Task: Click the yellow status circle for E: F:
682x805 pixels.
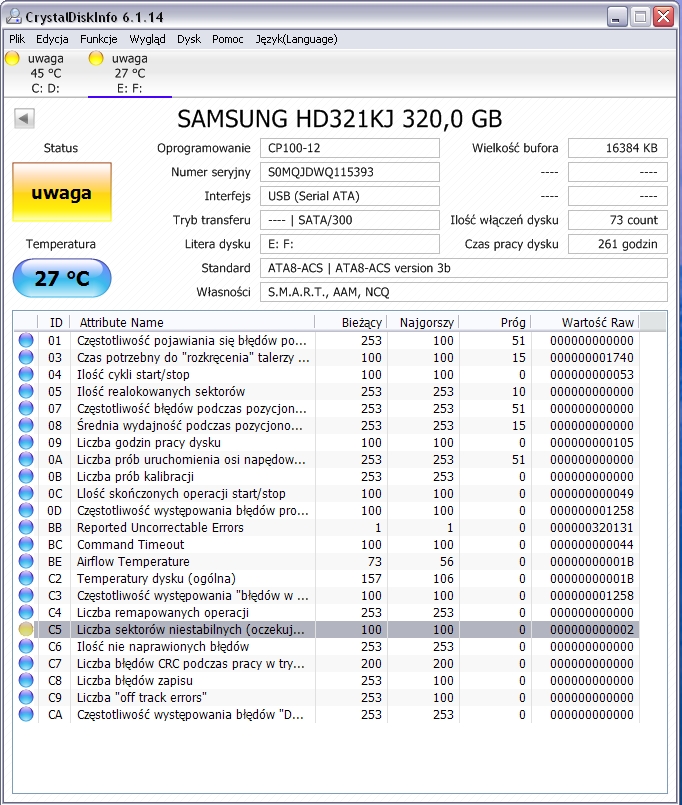Action: click(96, 58)
